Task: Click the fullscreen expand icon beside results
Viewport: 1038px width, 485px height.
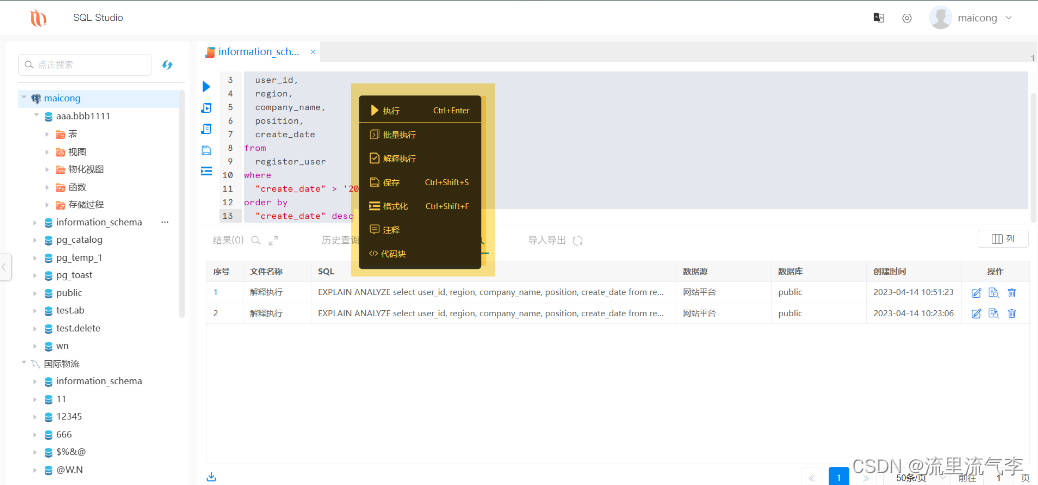Action: (273, 240)
